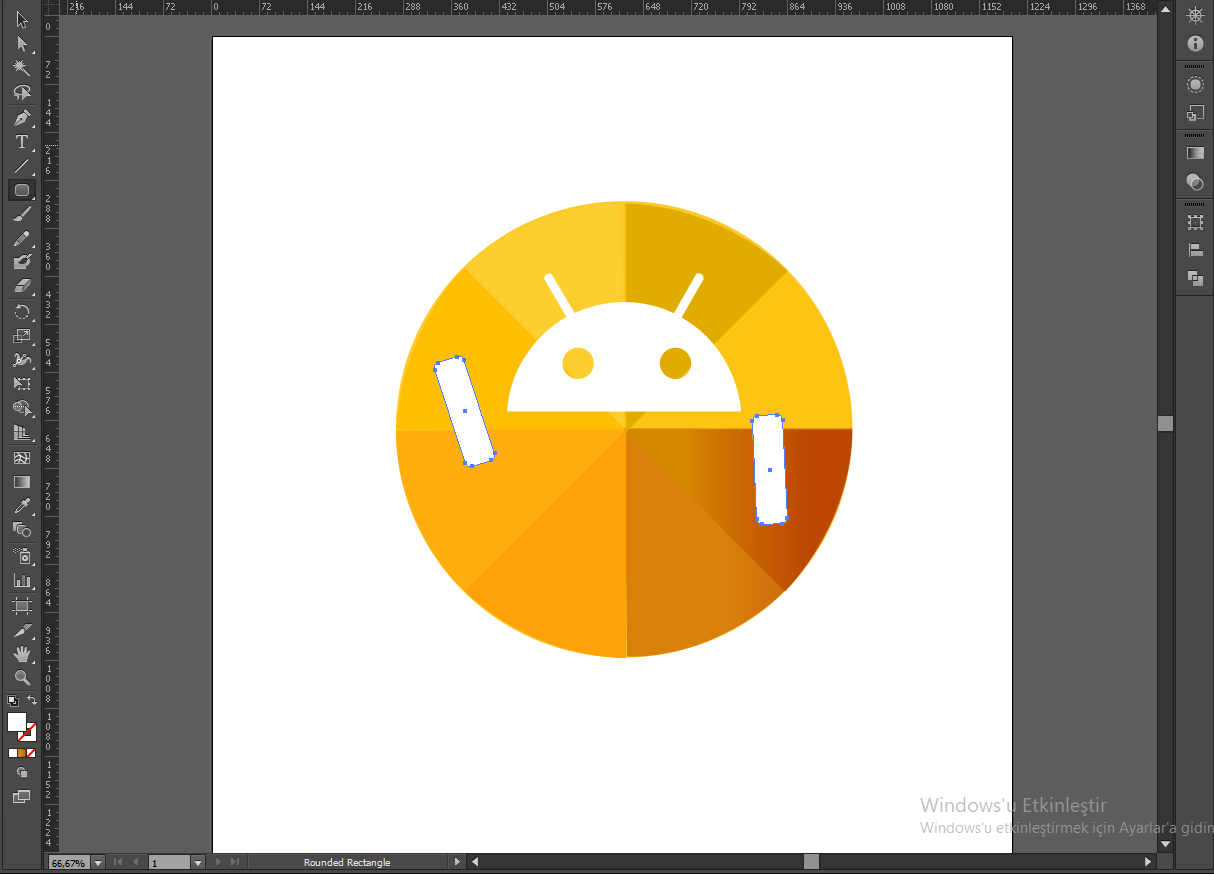Viewport: 1214px width, 874px height.
Task: Go to the last artboard
Action: pyautogui.click(x=235, y=862)
